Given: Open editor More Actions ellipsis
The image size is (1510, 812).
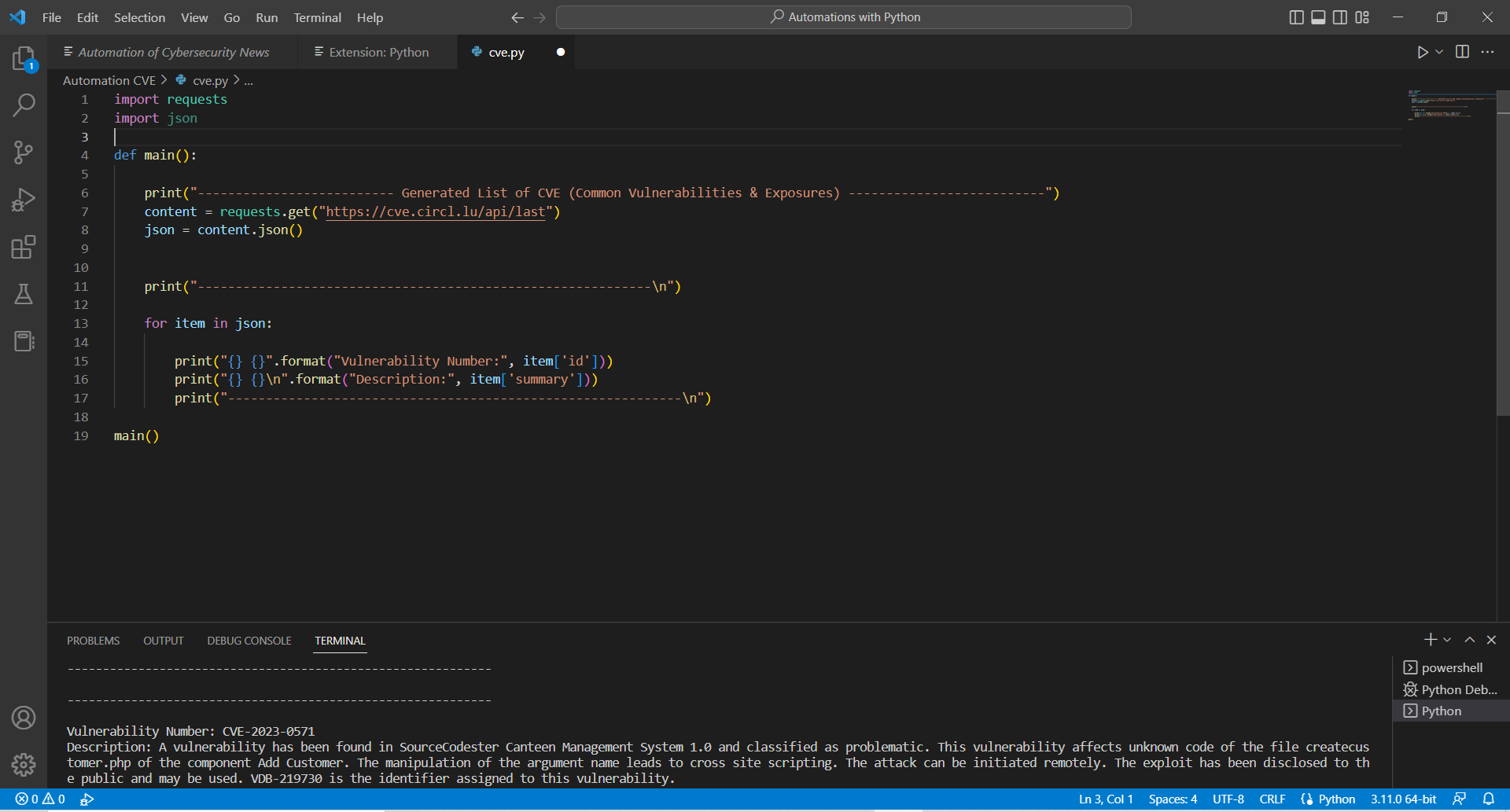Looking at the screenshot, I should coord(1487,52).
